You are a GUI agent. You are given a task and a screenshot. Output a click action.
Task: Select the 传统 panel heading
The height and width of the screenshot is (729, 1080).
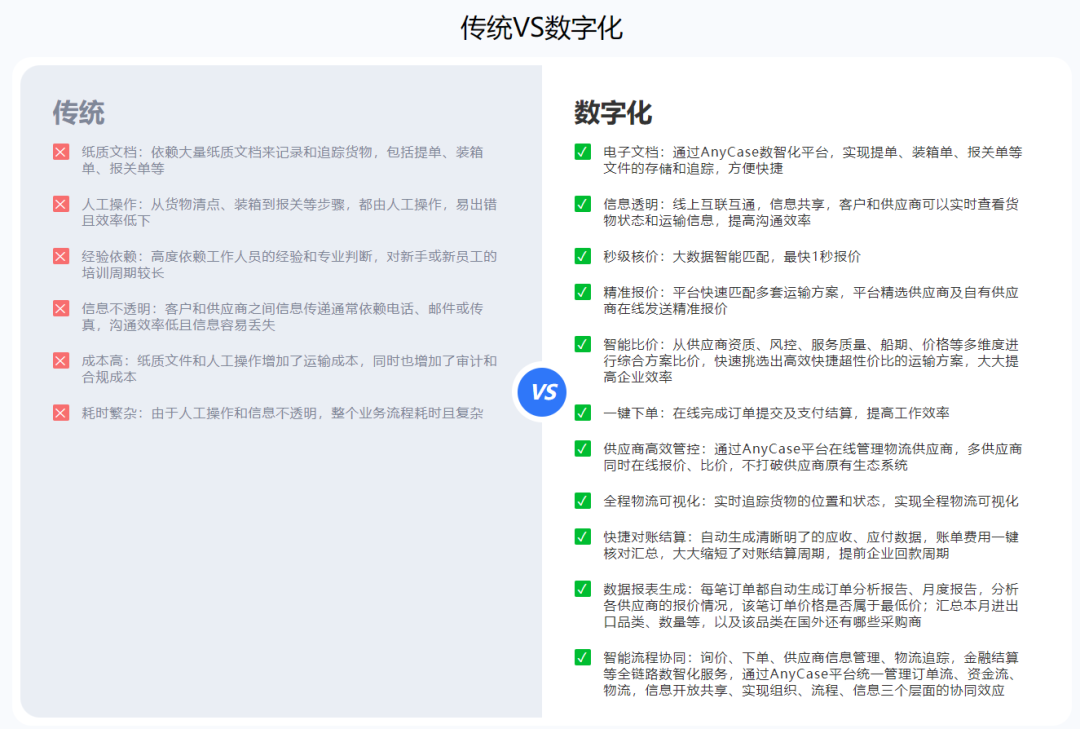click(x=78, y=112)
